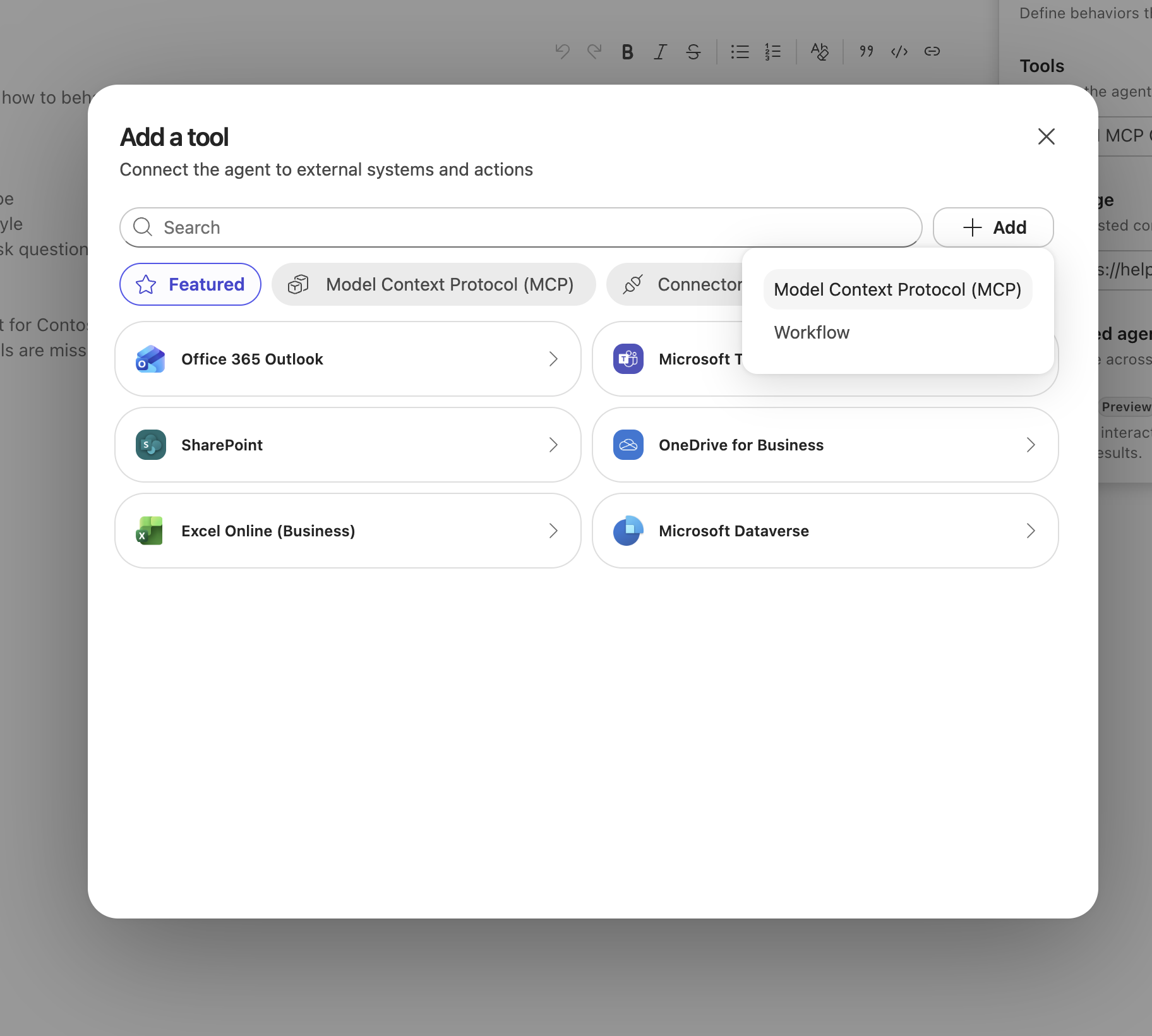Image resolution: width=1152 pixels, height=1036 pixels.
Task: Switch to the Model Context Protocol (MCP) tab
Action: click(433, 284)
